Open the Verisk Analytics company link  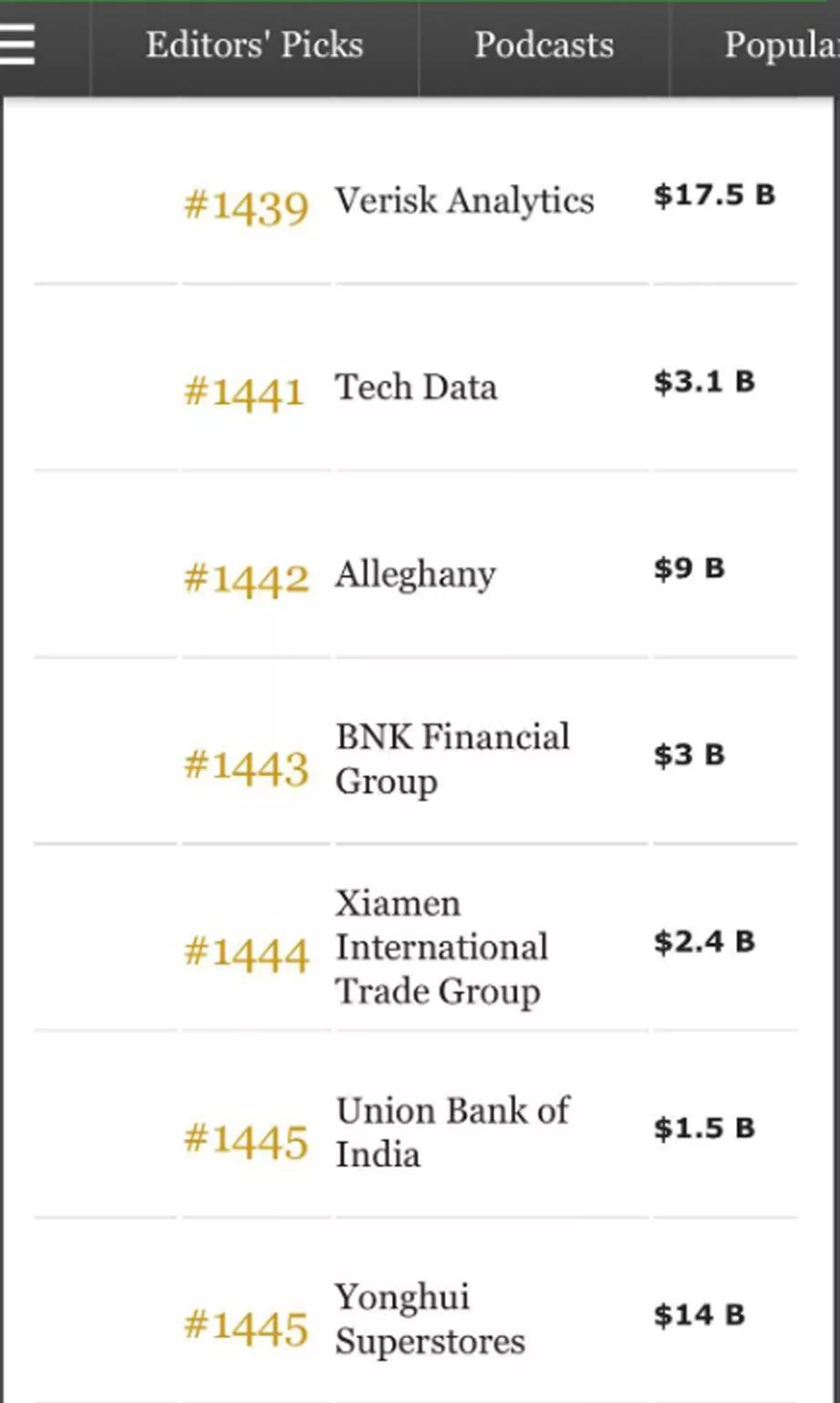click(x=464, y=201)
